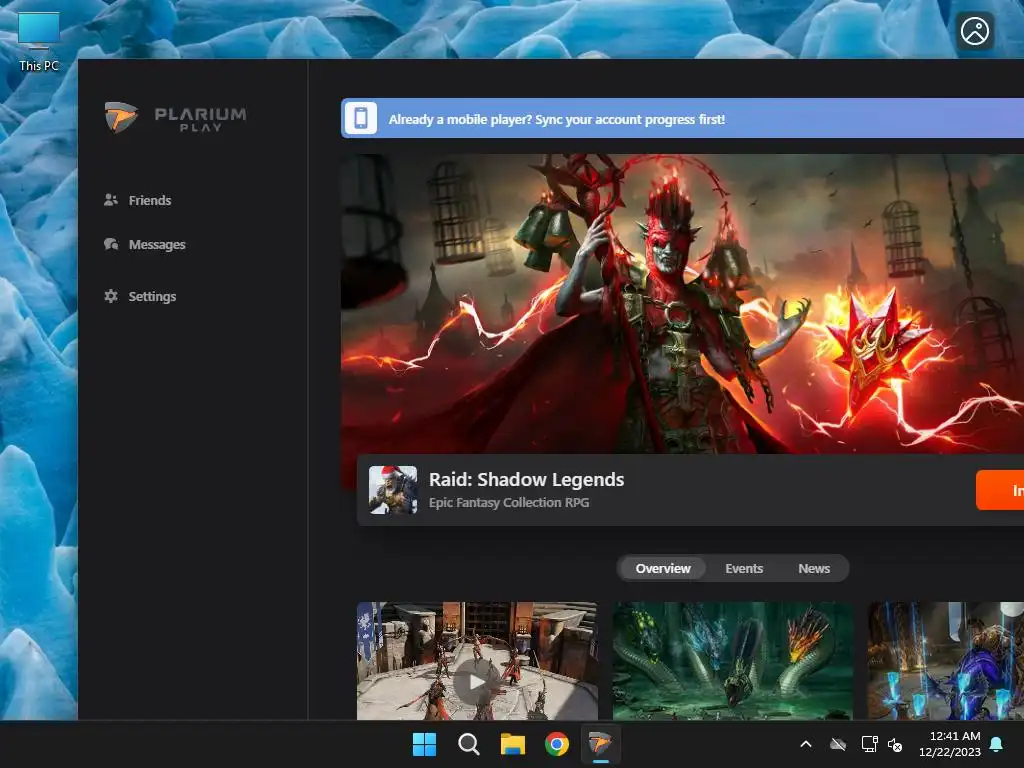Click the mobile sync banner text
The height and width of the screenshot is (768, 1024).
click(x=556, y=120)
